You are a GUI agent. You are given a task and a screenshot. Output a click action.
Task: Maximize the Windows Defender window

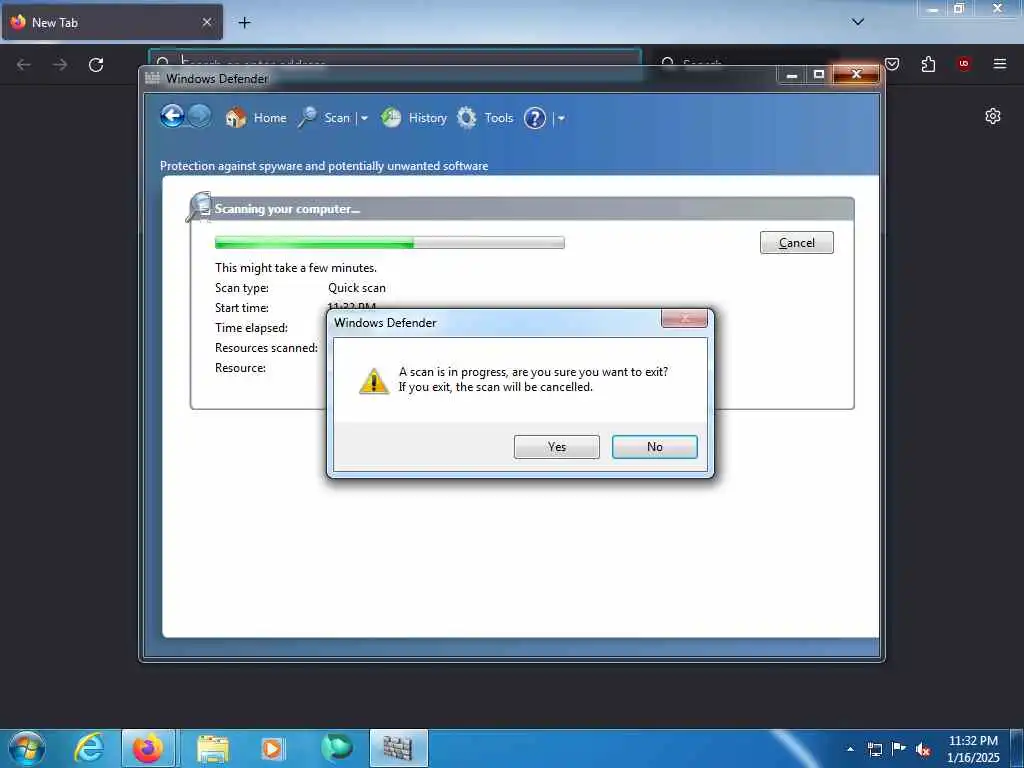(818, 74)
